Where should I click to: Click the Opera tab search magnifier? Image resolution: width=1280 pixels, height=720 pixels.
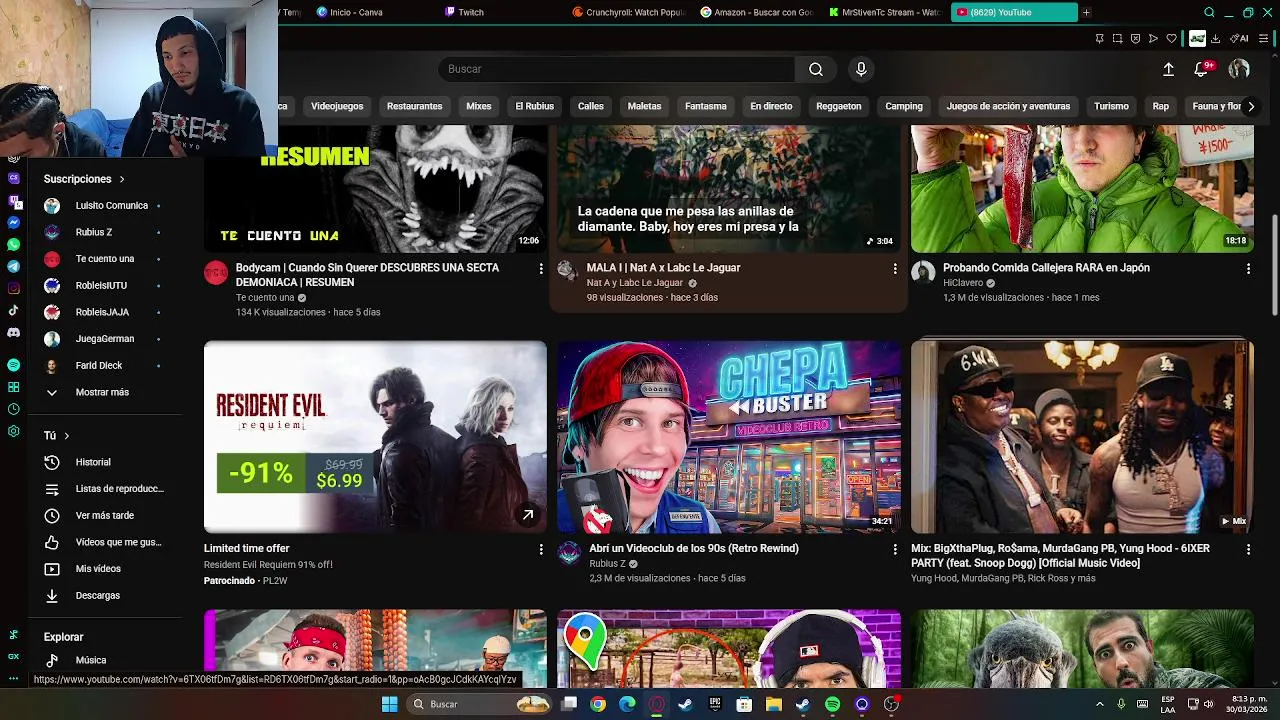1209,12
